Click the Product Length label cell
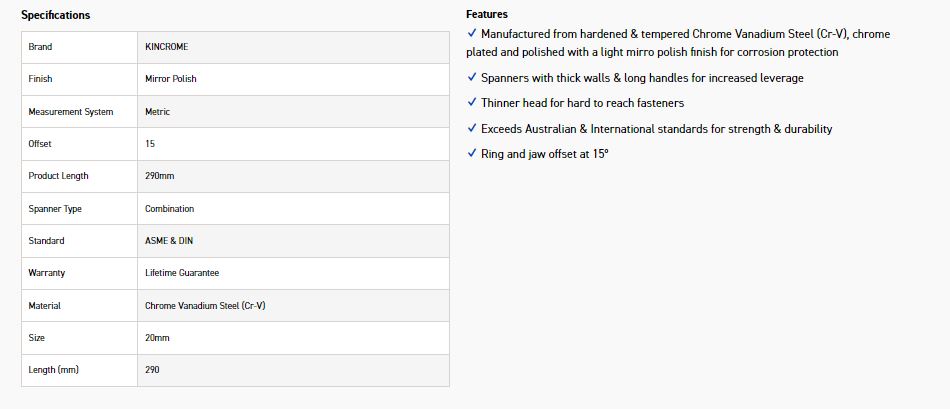Viewport: 950px width, 409px height. point(58,176)
